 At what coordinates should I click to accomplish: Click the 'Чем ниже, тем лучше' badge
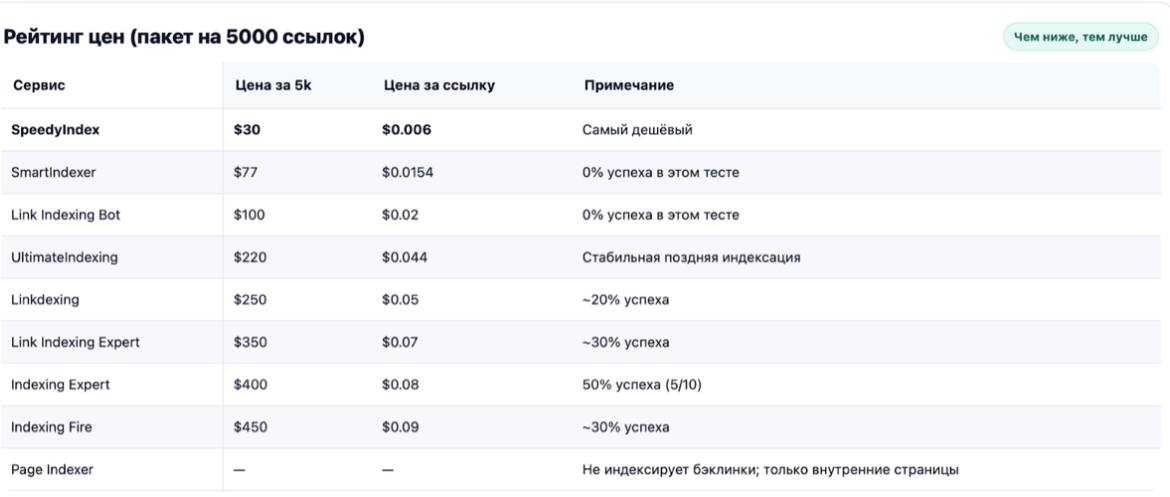(x=1080, y=37)
